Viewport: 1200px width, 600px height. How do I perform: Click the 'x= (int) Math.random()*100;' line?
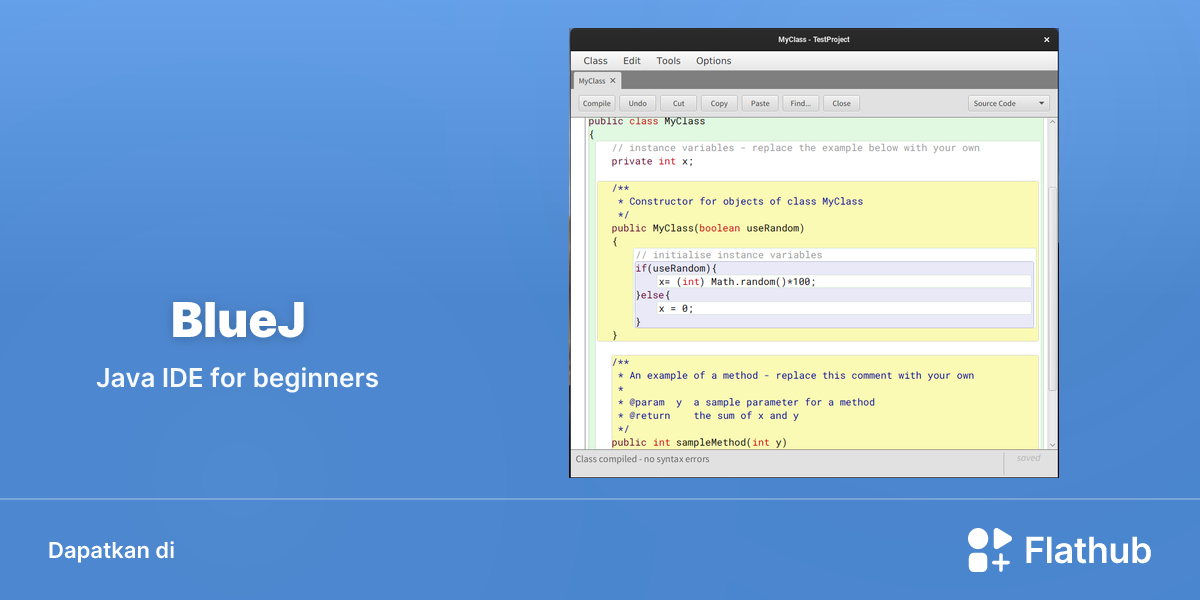737,282
